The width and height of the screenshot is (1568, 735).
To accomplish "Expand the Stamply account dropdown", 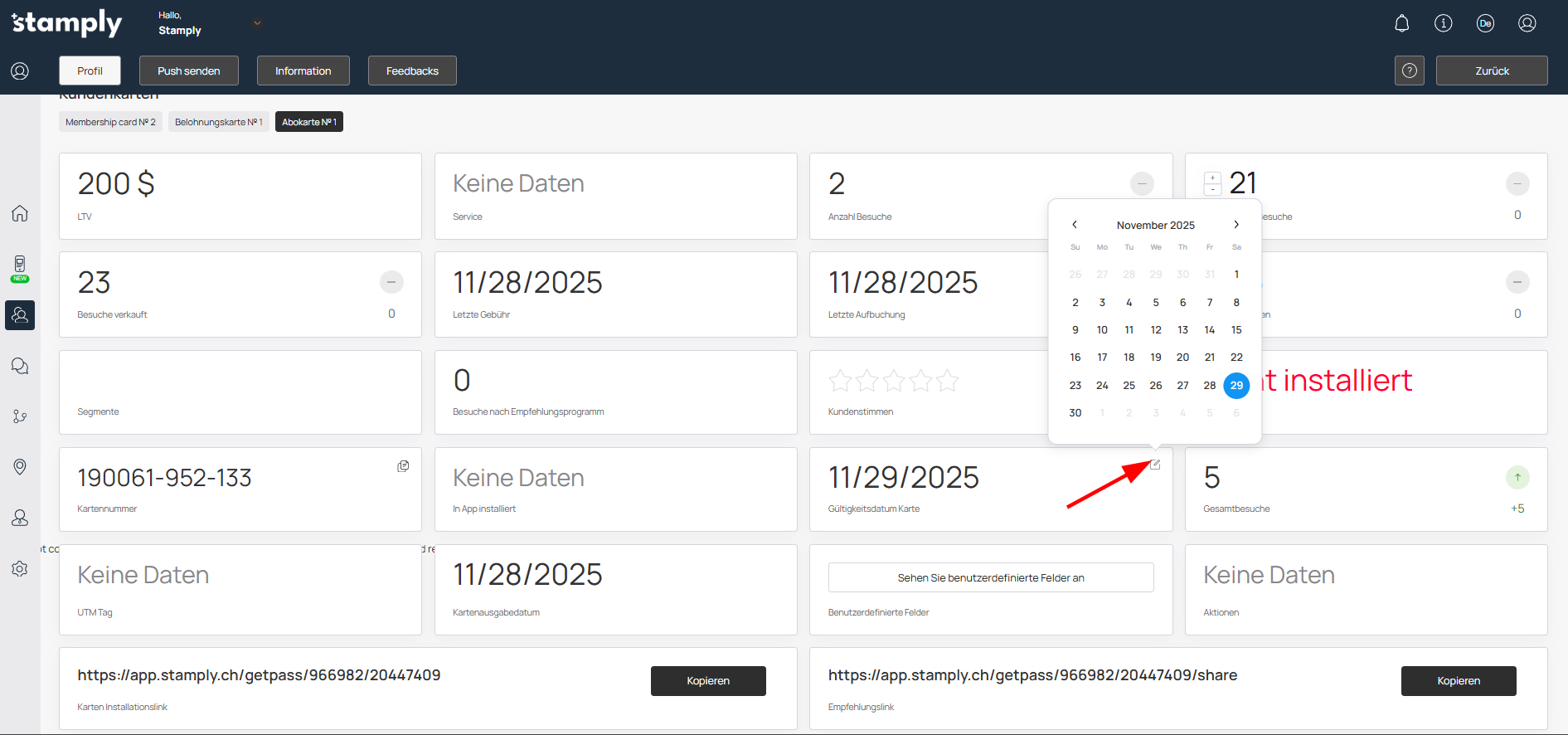I will [x=257, y=23].
